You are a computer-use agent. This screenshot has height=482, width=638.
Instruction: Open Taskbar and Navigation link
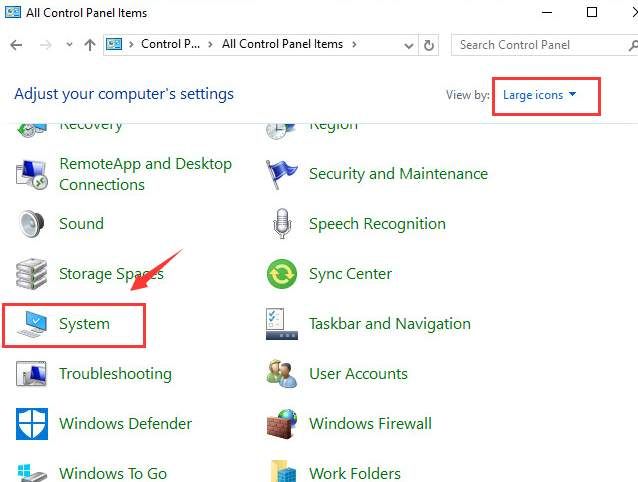pyautogui.click(x=389, y=324)
